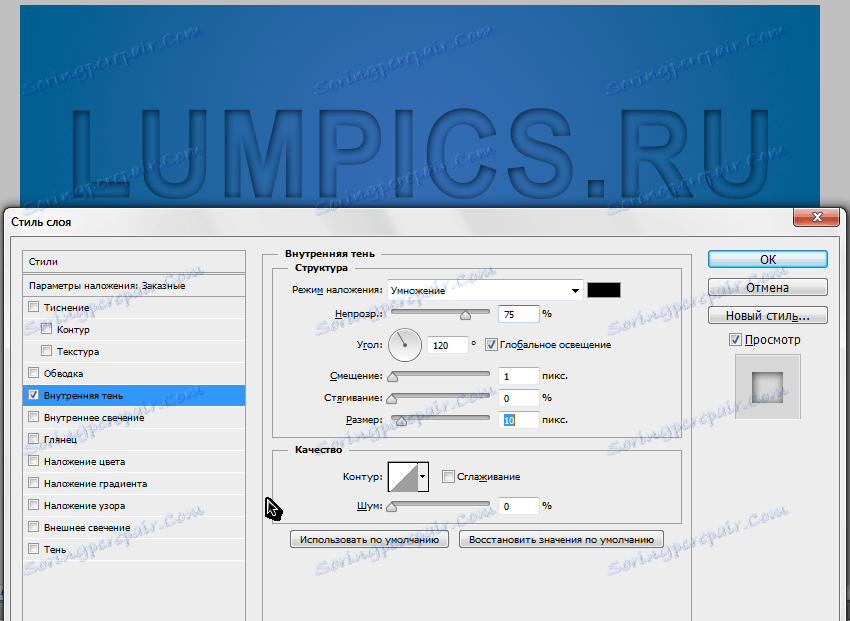The height and width of the screenshot is (621, 850).
Task: Select the Внутреннее свечение row
Action: 134,417
